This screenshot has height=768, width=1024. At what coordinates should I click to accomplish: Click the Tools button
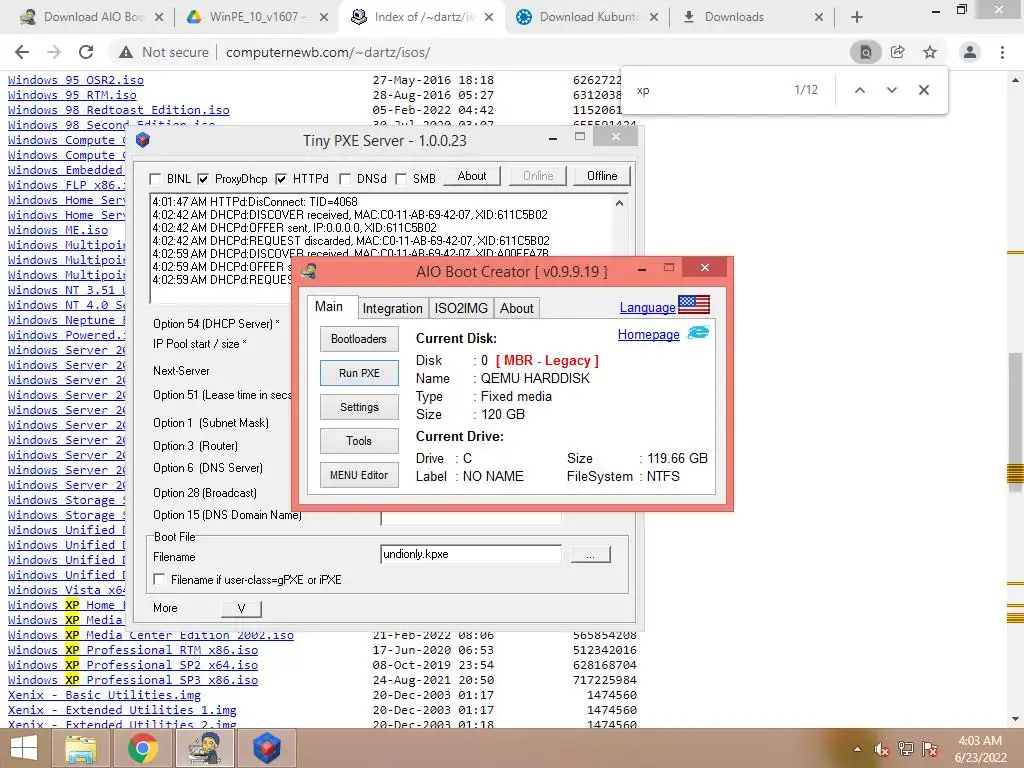tap(359, 441)
